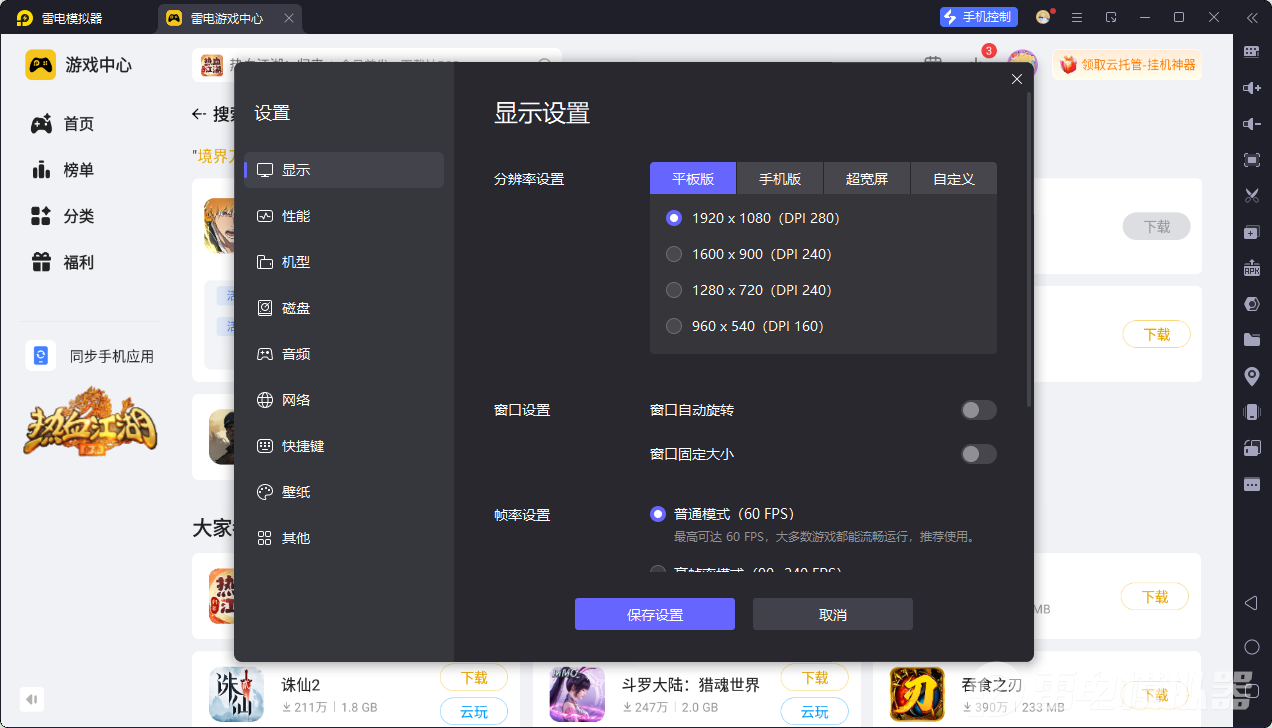Click the 保存设置 save button
This screenshot has height=728, width=1272.
click(654, 613)
